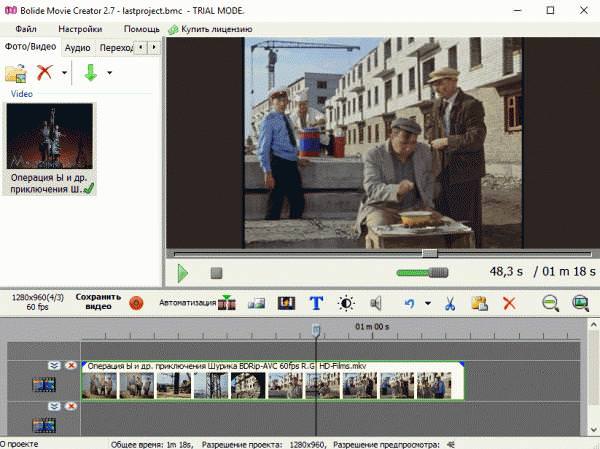Viewport: 600px width, 449px height.
Task: Remove the second video track
Action: coord(71,406)
